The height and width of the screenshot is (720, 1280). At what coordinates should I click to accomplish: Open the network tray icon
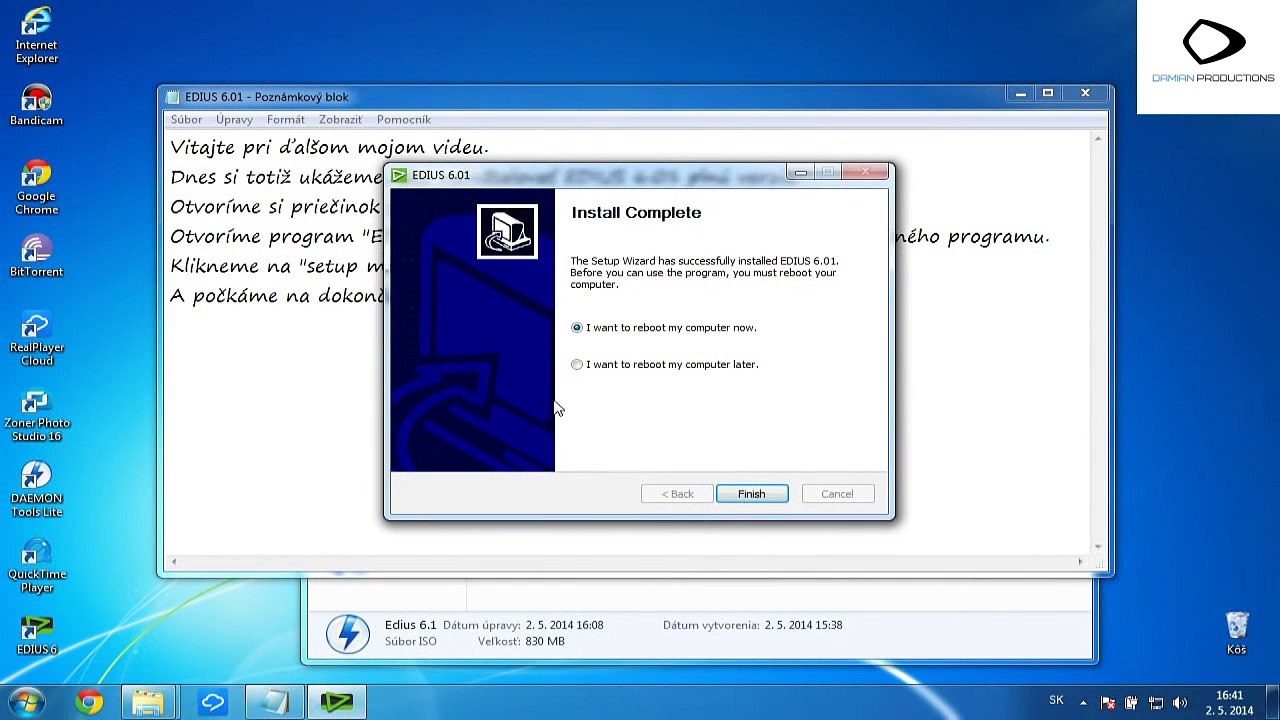[x=1155, y=703]
